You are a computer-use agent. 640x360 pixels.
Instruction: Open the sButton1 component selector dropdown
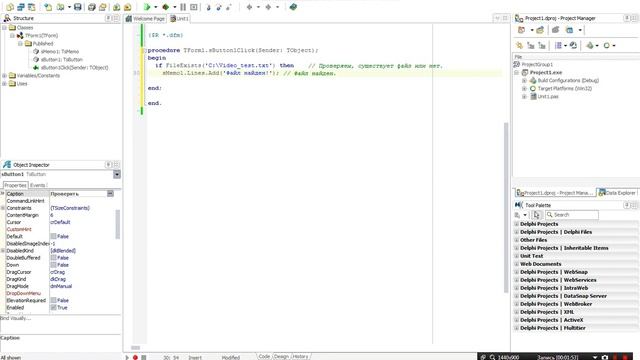pos(117,174)
